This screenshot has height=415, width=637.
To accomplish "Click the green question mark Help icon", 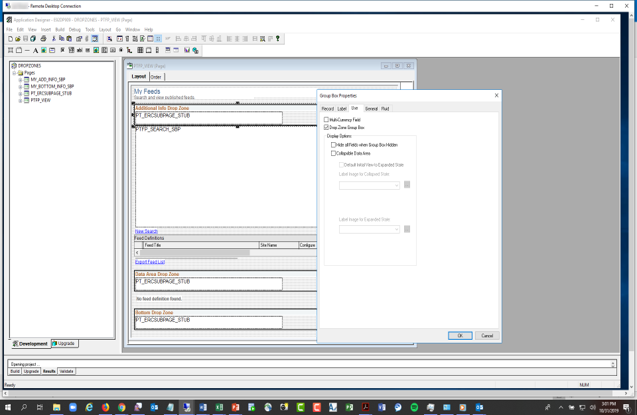I will [278, 39].
